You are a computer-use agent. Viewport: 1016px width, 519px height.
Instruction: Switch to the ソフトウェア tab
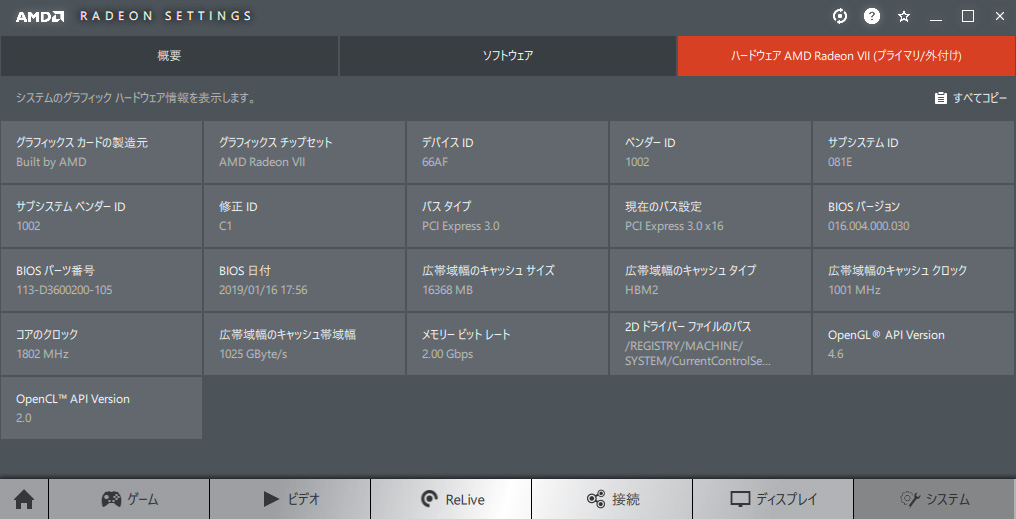tap(508, 56)
